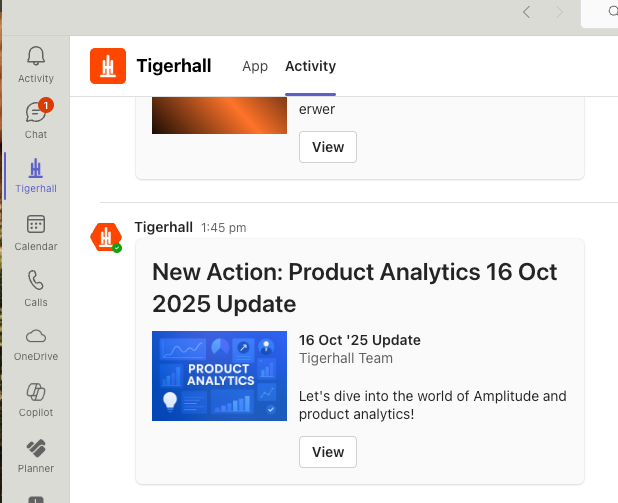Click 'New Action: Product Analytics 16 Oct 2025 Update' heading
The width and height of the screenshot is (618, 503).
point(355,288)
